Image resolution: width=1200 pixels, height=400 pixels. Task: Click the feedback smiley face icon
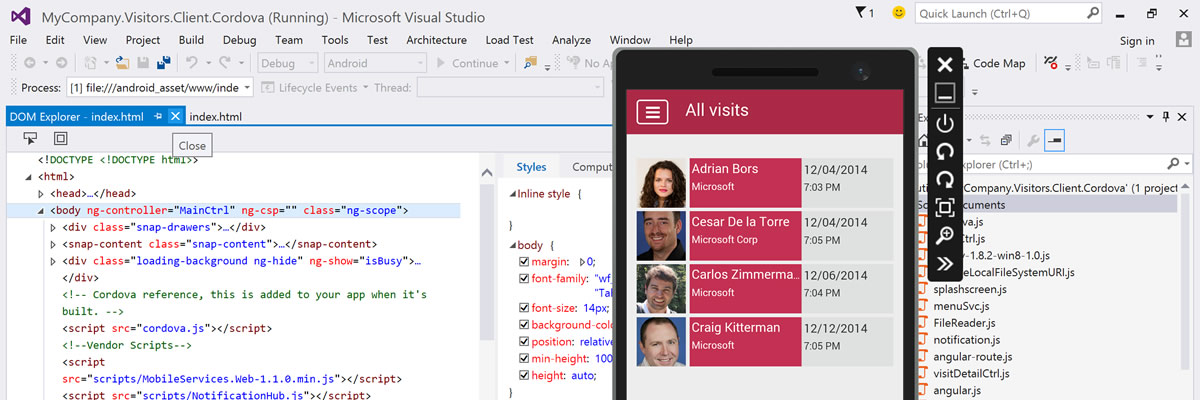[x=899, y=13]
